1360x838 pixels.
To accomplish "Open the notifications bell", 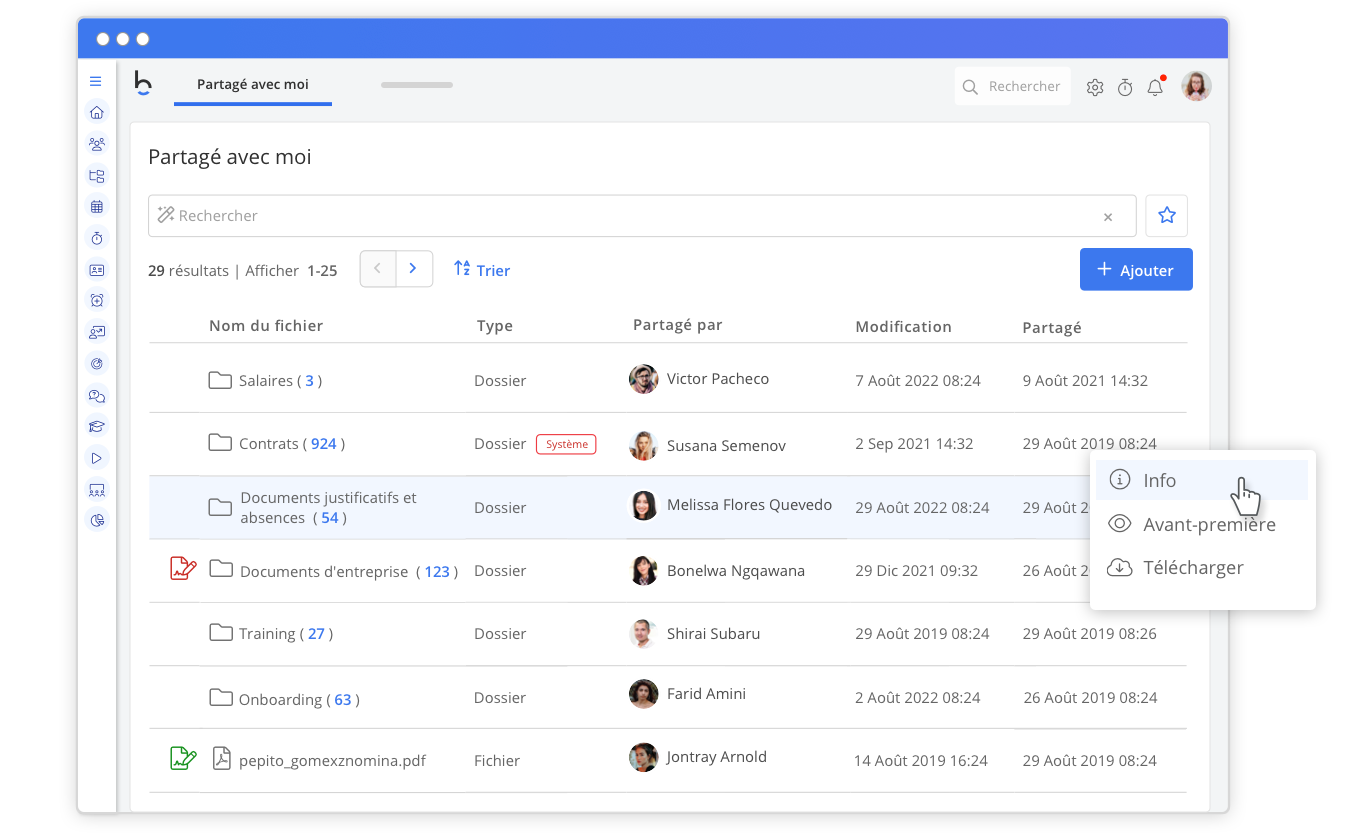I will pyautogui.click(x=1155, y=88).
